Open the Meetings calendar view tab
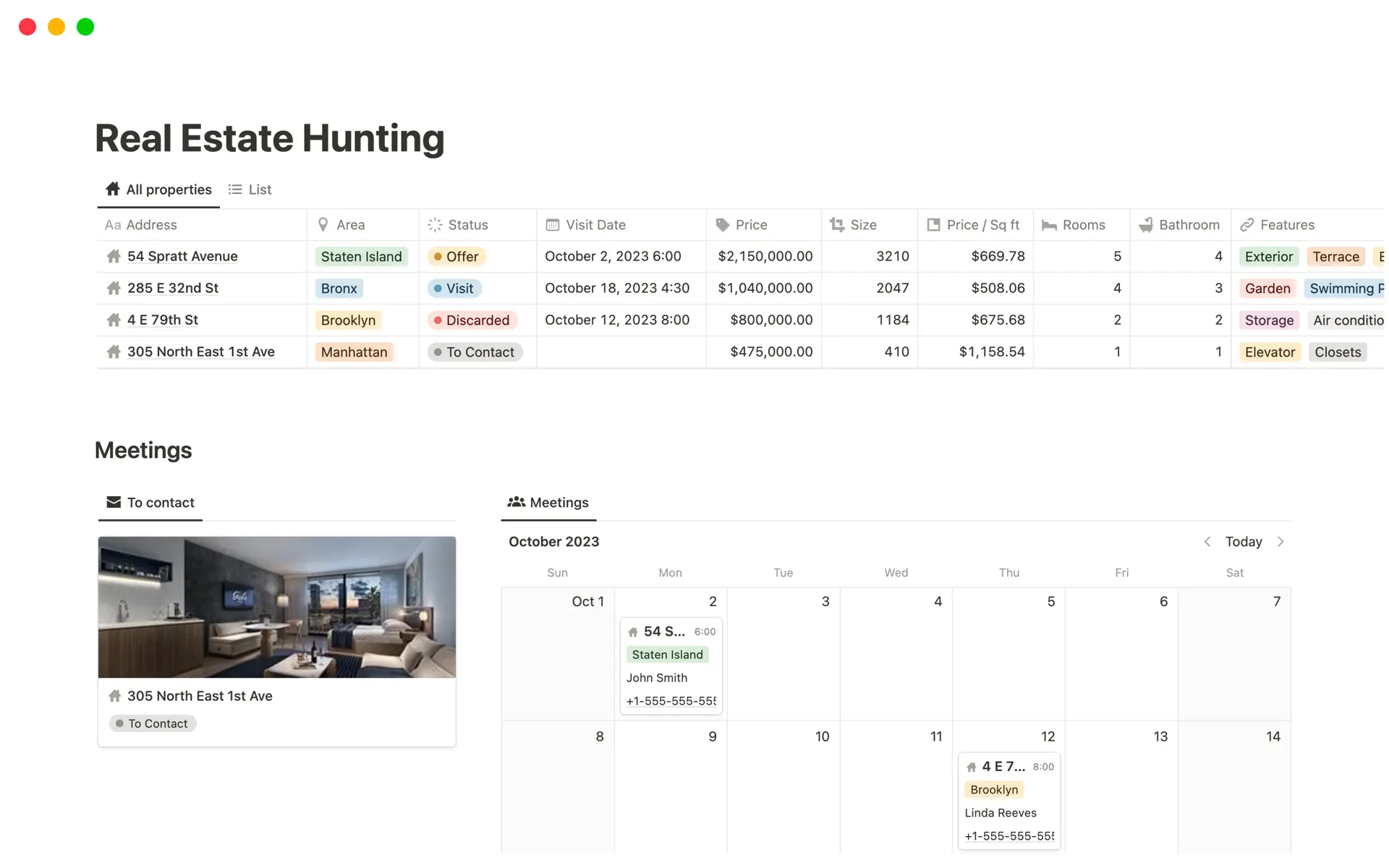Viewport: 1389px width, 868px height. pyautogui.click(x=548, y=502)
